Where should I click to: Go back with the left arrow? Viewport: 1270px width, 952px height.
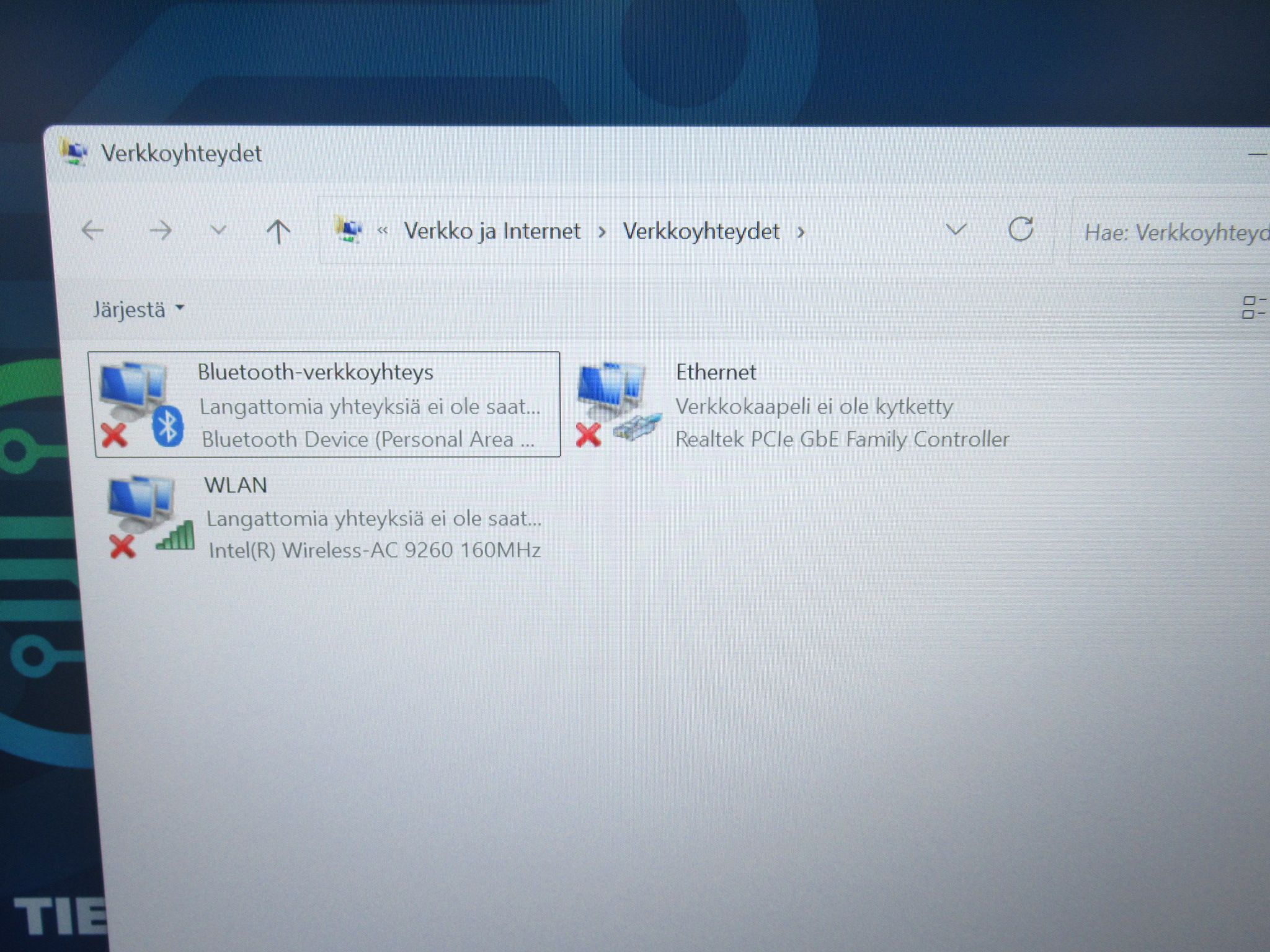pos(93,231)
